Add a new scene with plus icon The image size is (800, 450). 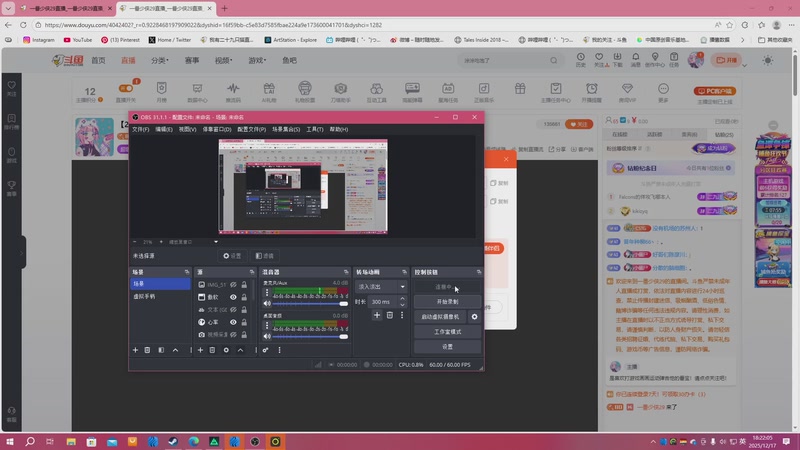[x=135, y=350]
